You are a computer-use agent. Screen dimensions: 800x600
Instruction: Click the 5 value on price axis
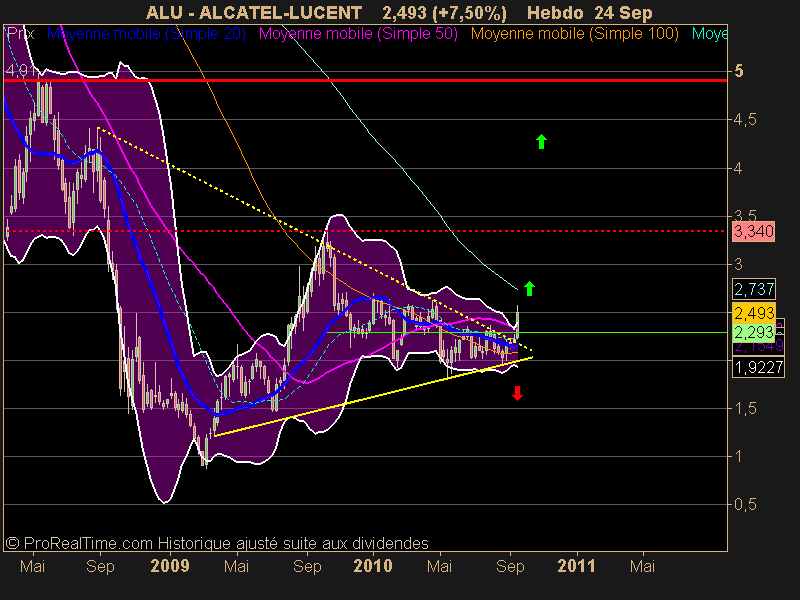click(739, 71)
